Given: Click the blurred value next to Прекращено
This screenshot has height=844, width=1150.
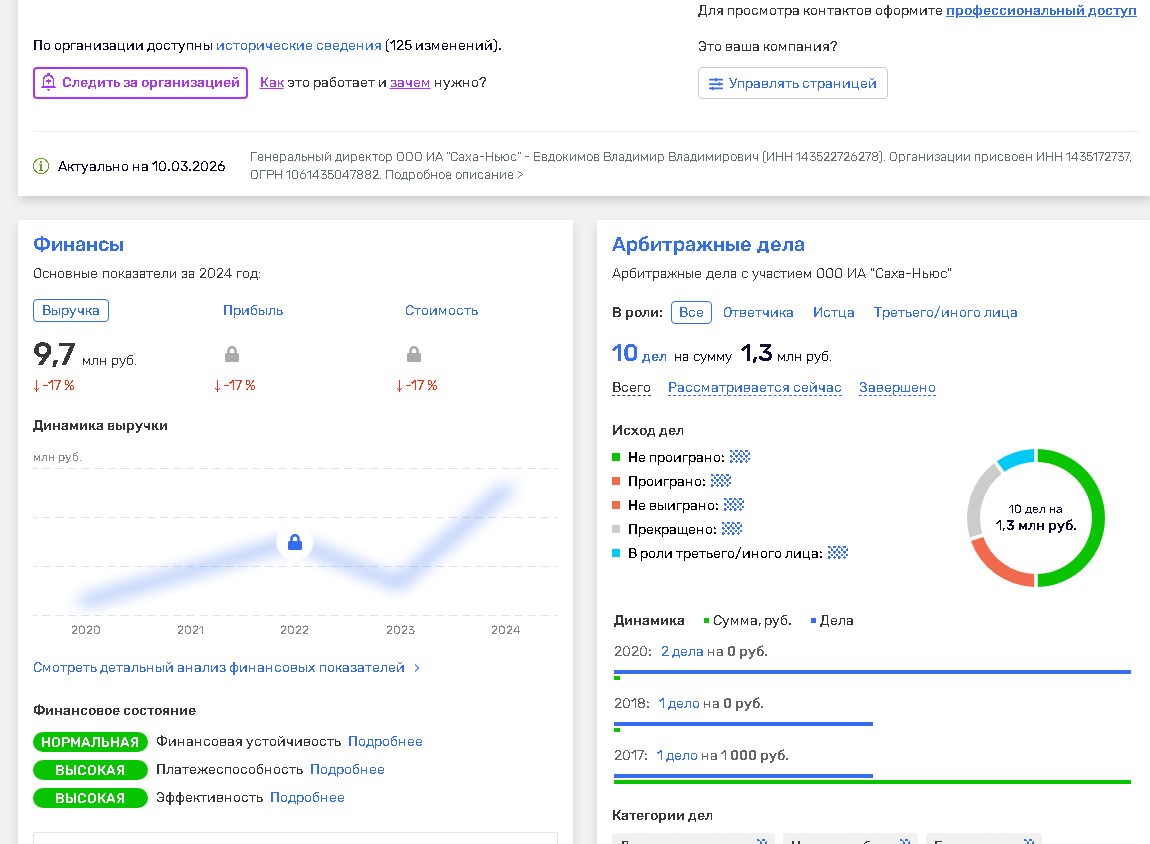Looking at the screenshot, I should 732,529.
